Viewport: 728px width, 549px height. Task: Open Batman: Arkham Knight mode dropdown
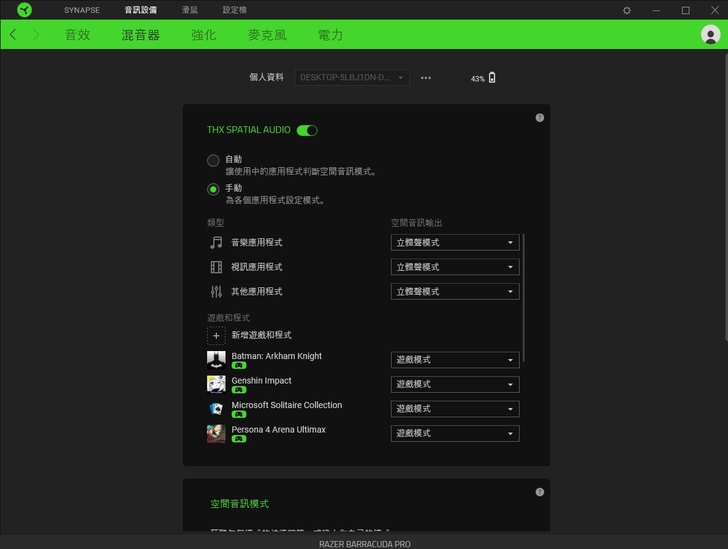coord(455,360)
